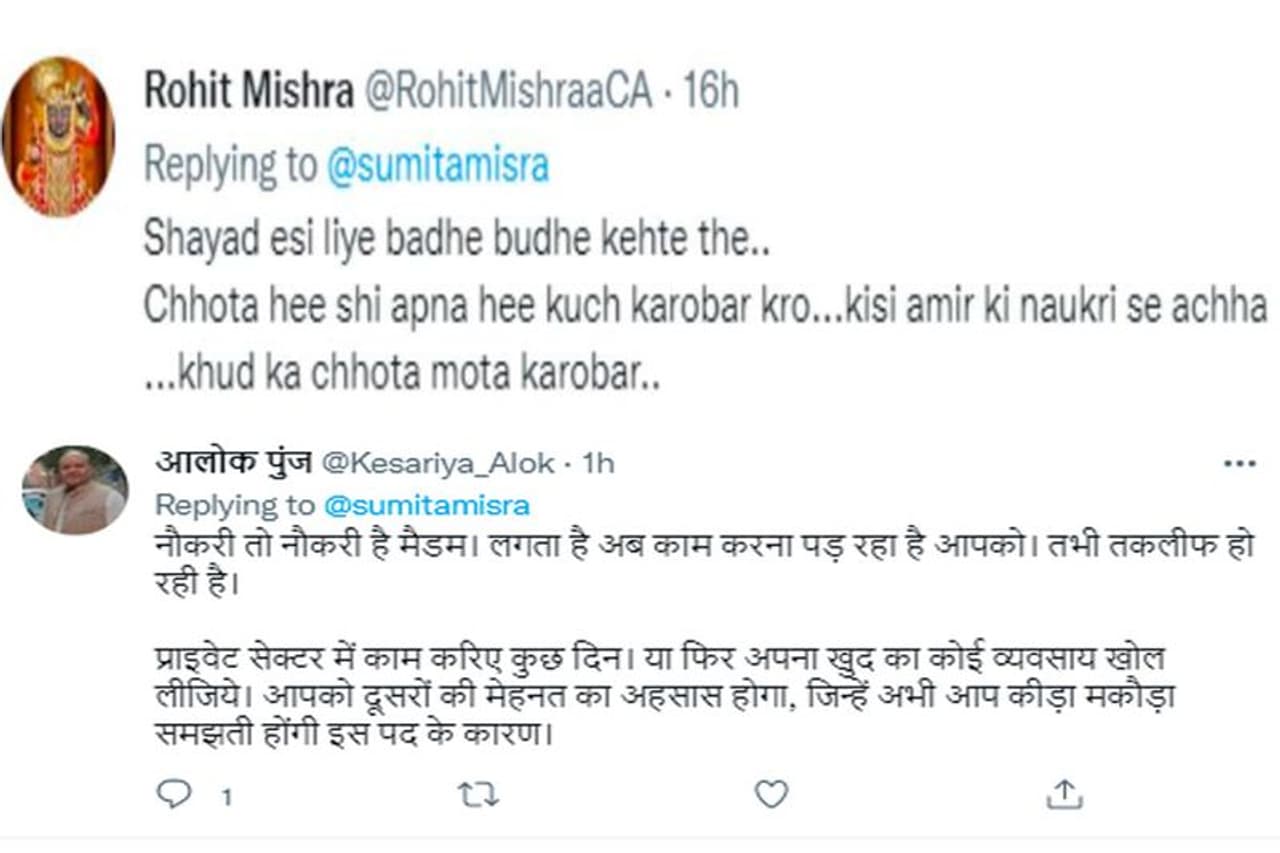Click the paragraph starting 'प्राइवेट सेक्टर में'

pos(660,690)
